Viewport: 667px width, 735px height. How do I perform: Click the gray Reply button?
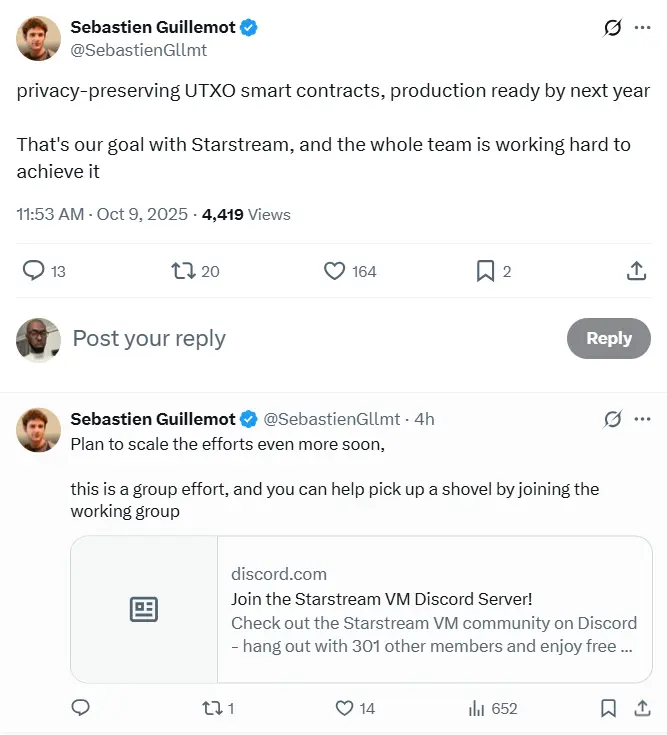point(608,338)
